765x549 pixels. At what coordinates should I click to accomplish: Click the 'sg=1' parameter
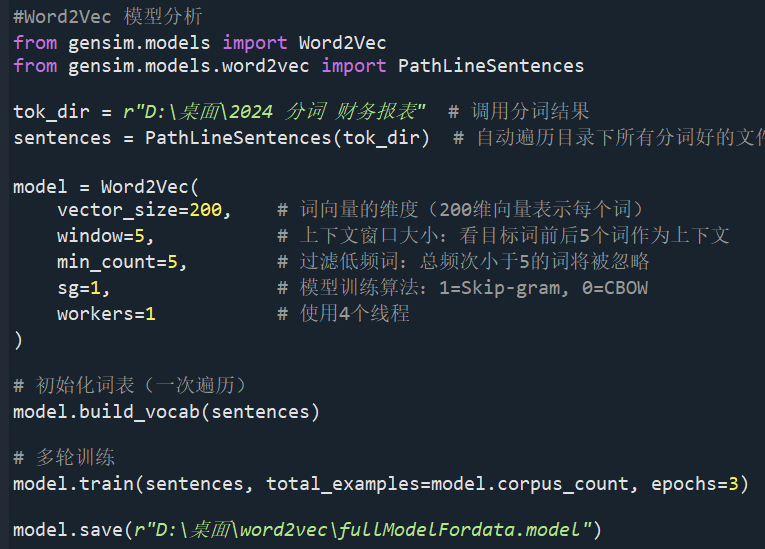[x=79, y=288]
